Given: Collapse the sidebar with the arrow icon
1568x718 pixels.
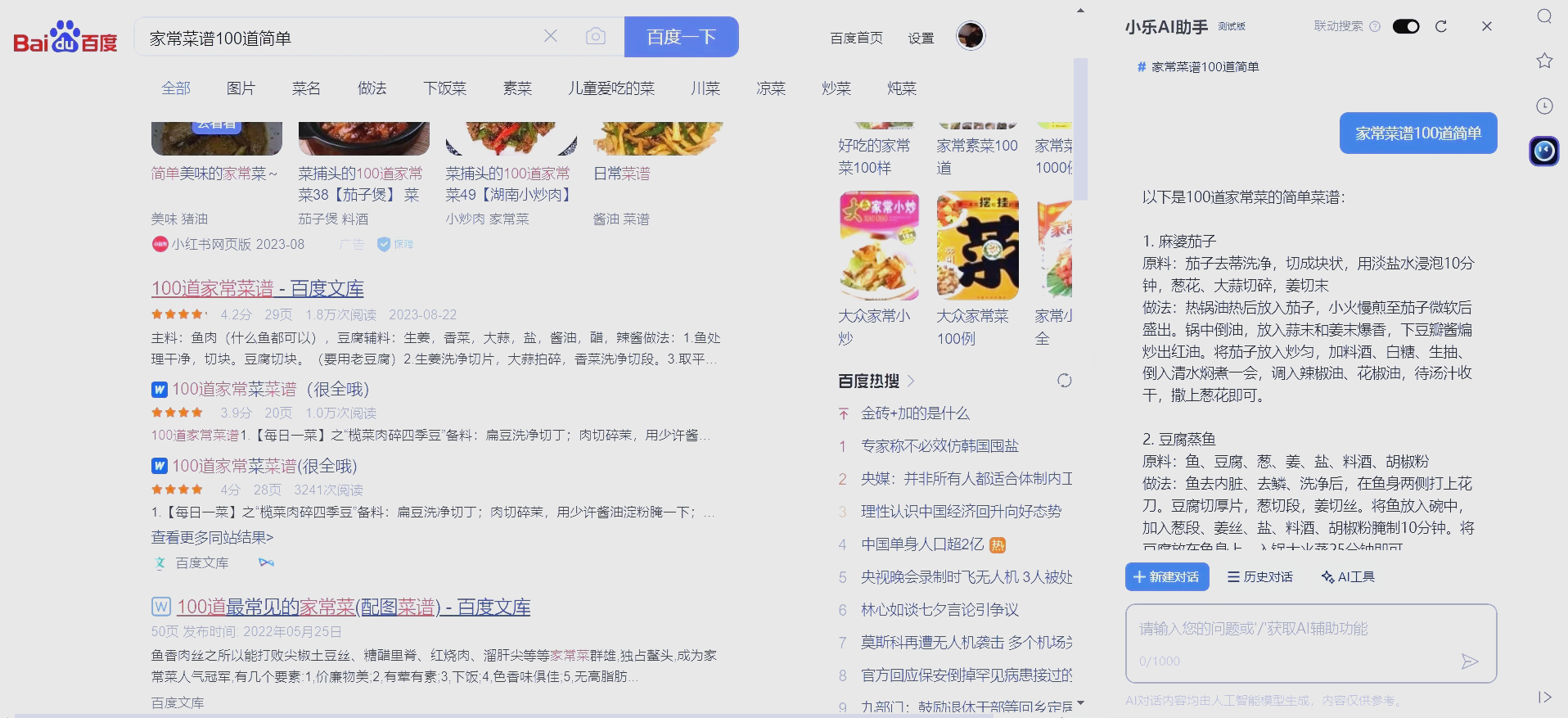Looking at the screenshot, I should [x=1544, y=697].
